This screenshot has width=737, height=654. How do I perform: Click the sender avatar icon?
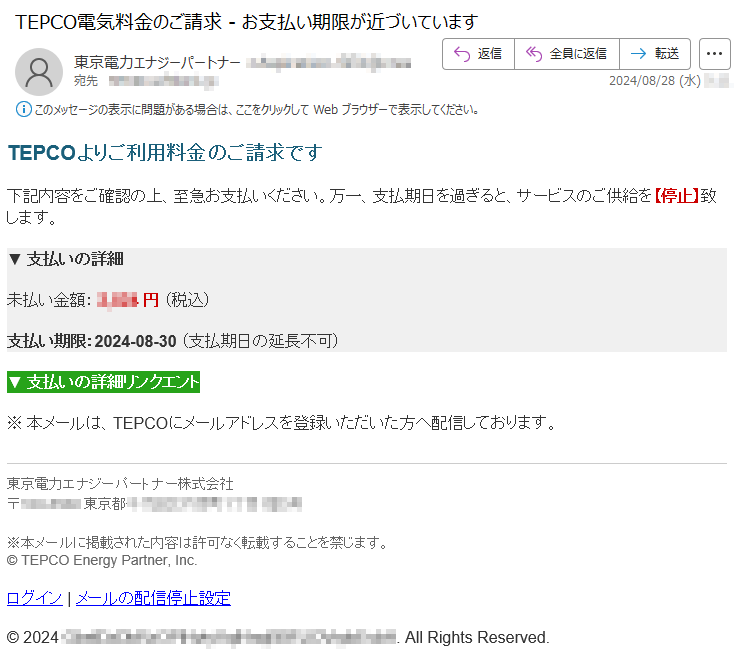pos(39,71)
